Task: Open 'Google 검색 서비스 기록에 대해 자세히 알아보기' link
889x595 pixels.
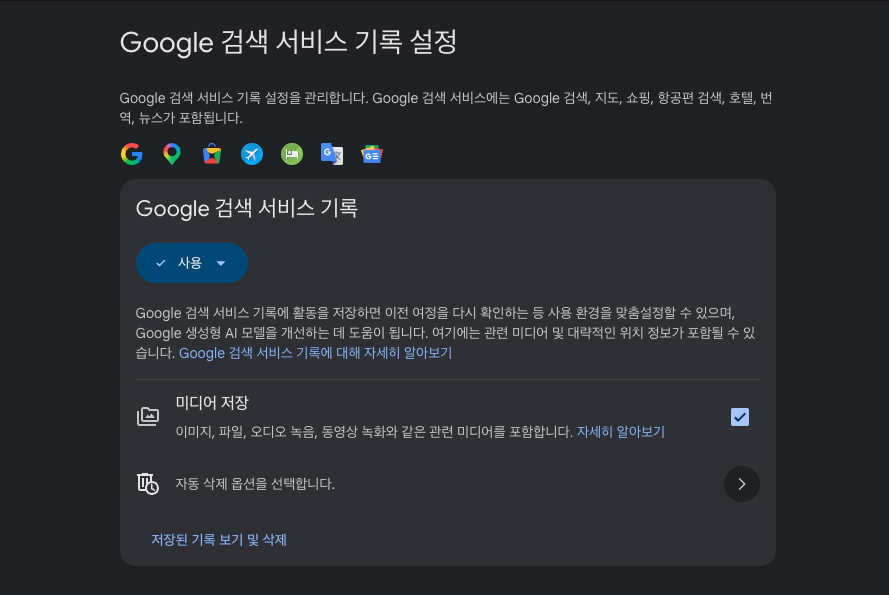Action: point(315,353)
